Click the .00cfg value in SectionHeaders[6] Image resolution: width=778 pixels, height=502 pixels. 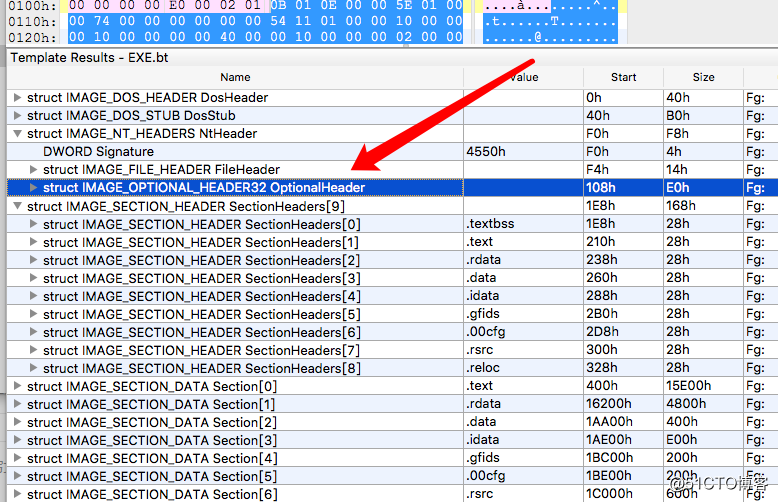click(486, 332)
